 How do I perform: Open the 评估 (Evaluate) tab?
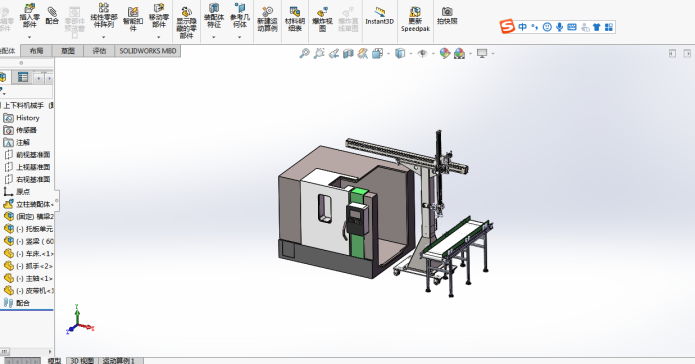pyautogui.click(x=99, y=51)
